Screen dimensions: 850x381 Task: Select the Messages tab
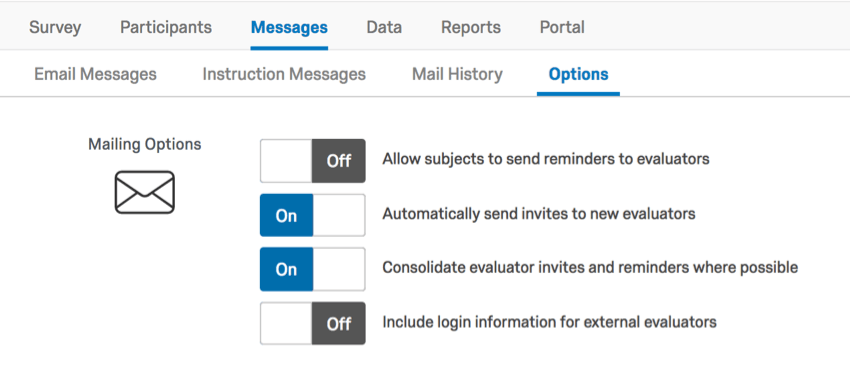[x=289, y=27]
